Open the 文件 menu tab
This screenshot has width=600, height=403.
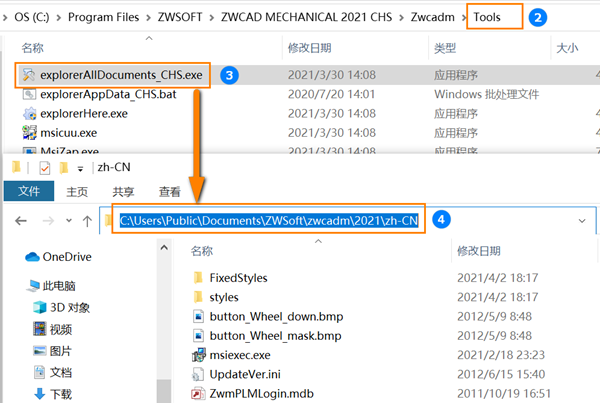[x=29, y=191]
